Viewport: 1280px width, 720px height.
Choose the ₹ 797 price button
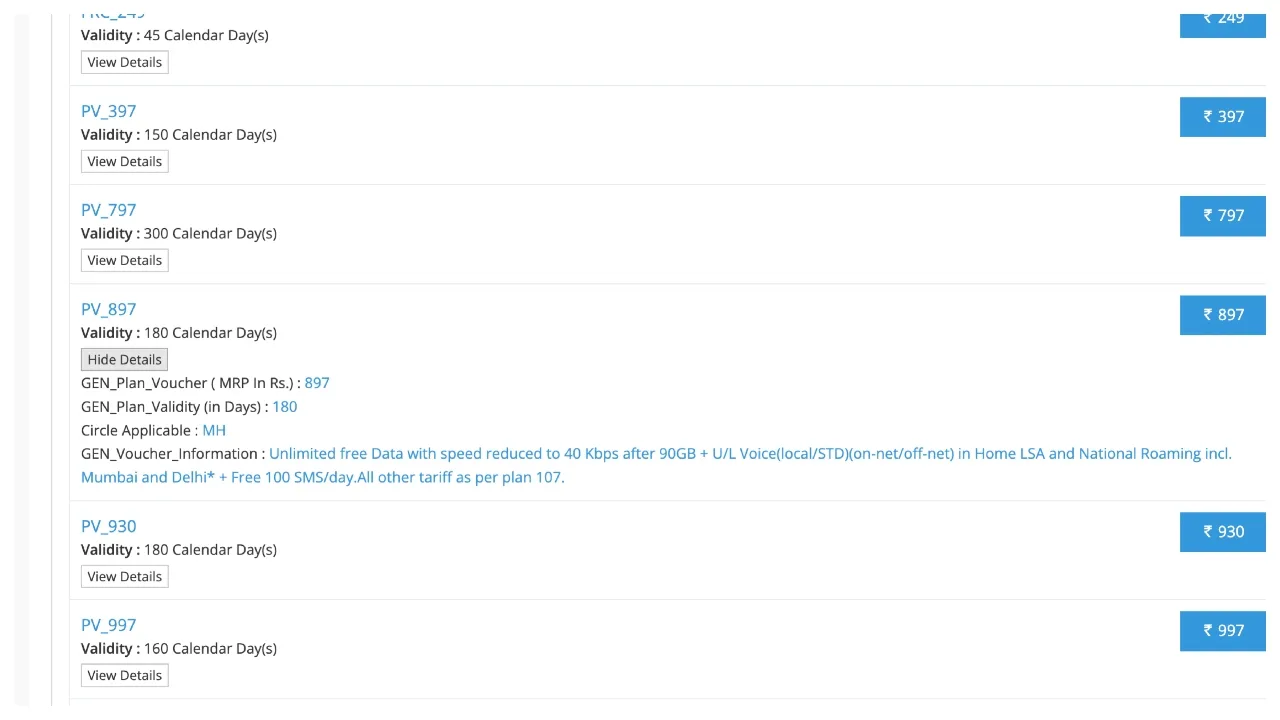point(1223,216)
